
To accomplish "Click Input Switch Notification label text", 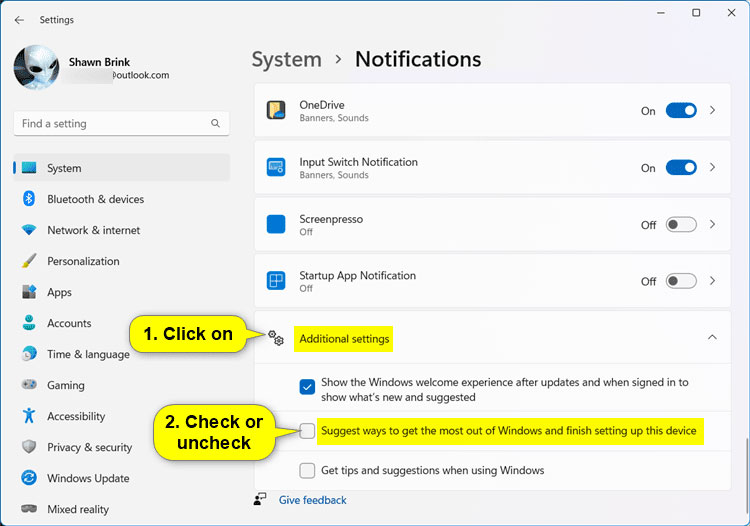I will coord(358,162).
